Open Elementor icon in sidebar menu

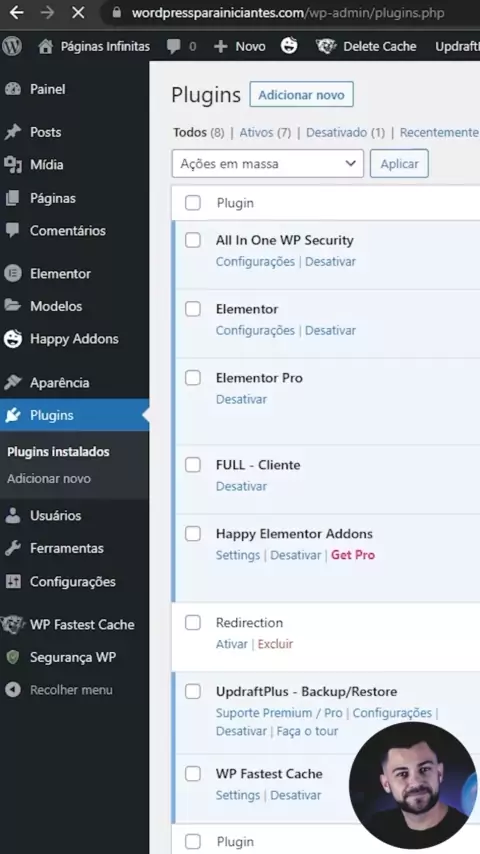tap(13, 273)
